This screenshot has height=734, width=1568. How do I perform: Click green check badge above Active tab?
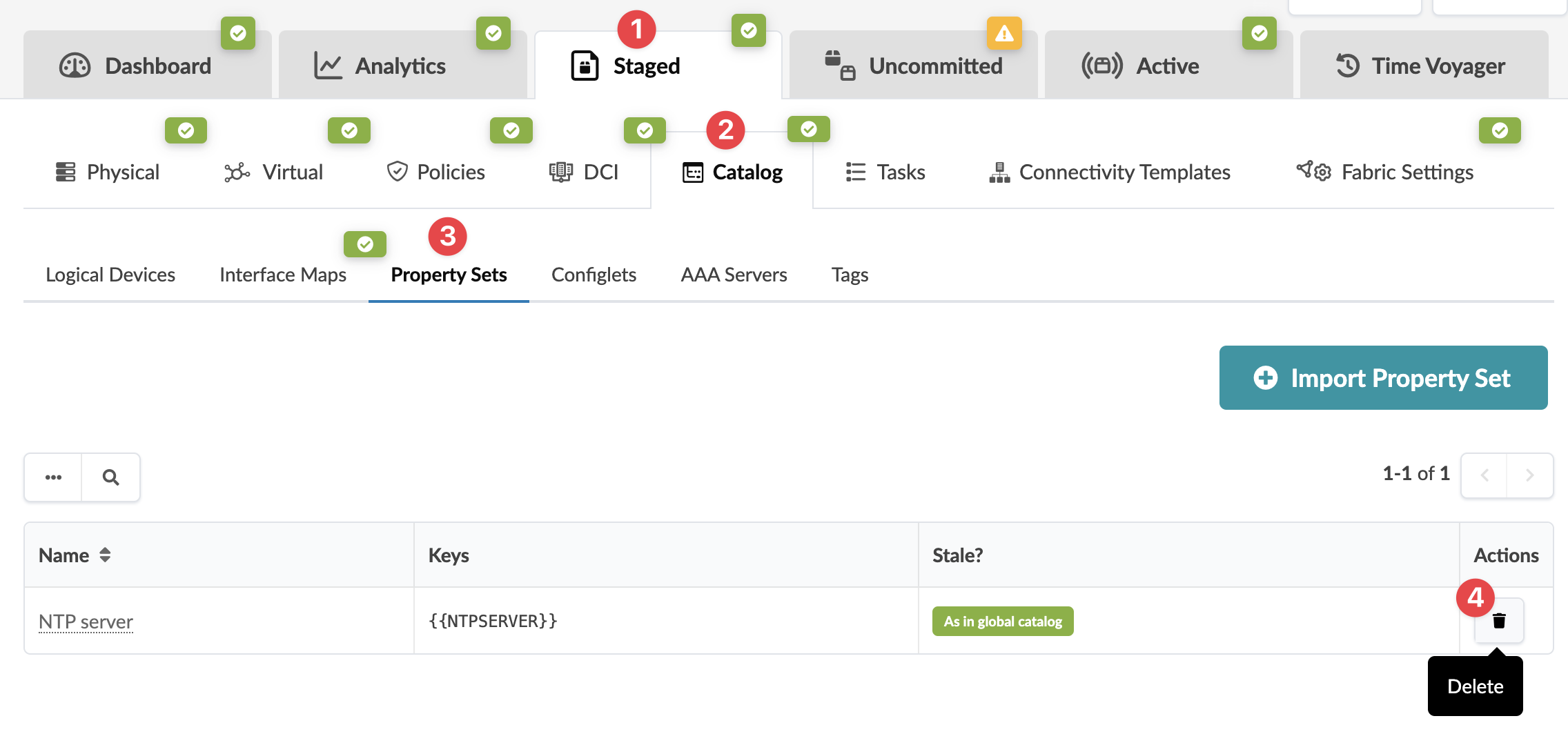[1259, 33]
